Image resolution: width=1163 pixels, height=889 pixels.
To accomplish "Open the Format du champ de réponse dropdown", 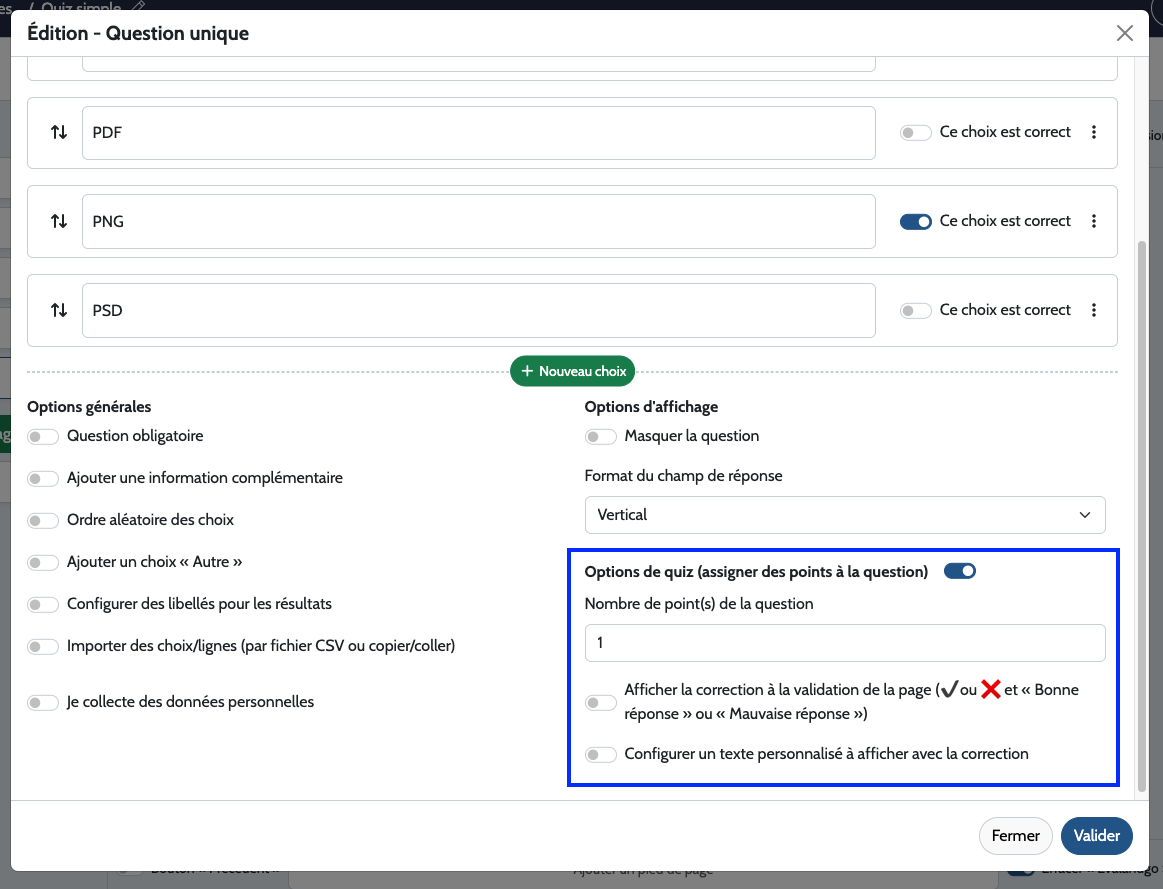I will coord(844,515).
